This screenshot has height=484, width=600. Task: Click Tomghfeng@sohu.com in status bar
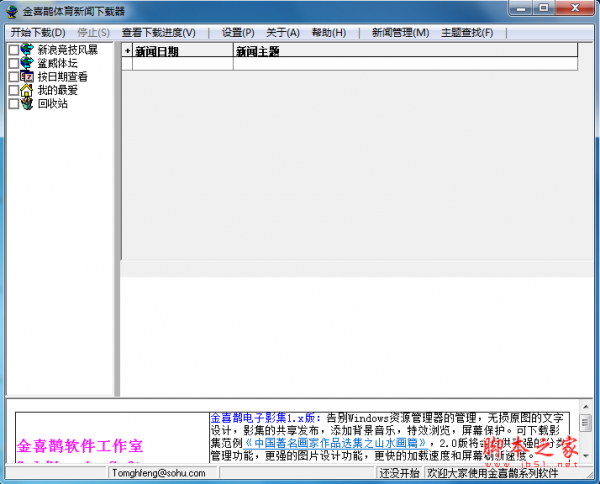tap(159, 473)
